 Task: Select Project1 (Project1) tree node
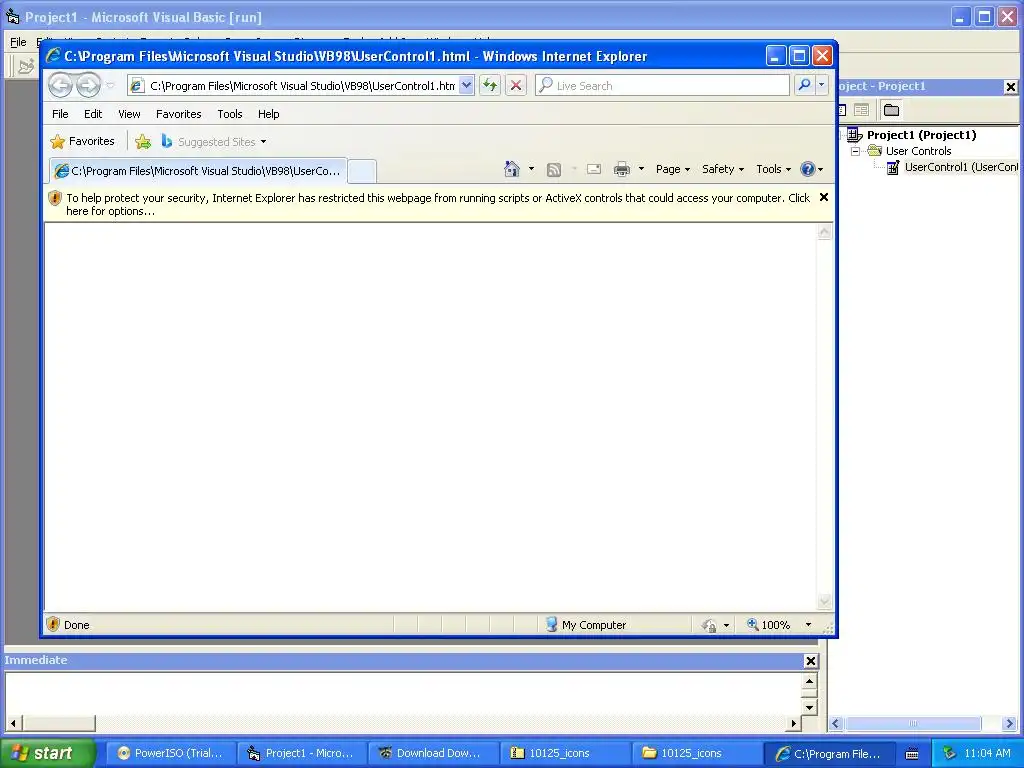click(921, 135)
